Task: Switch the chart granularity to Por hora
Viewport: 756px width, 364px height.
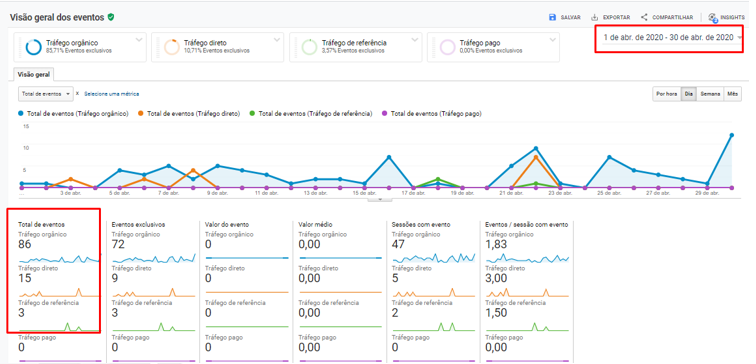Action: 666,94
